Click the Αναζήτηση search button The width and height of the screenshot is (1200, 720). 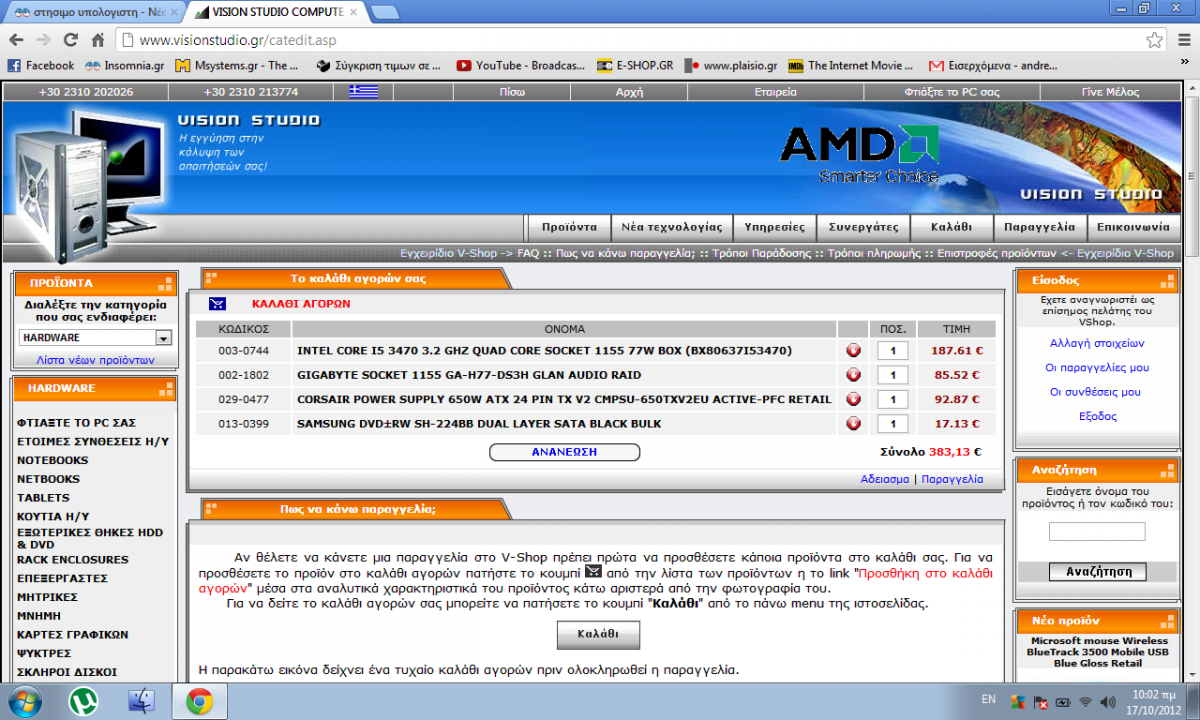[1097, 572]
